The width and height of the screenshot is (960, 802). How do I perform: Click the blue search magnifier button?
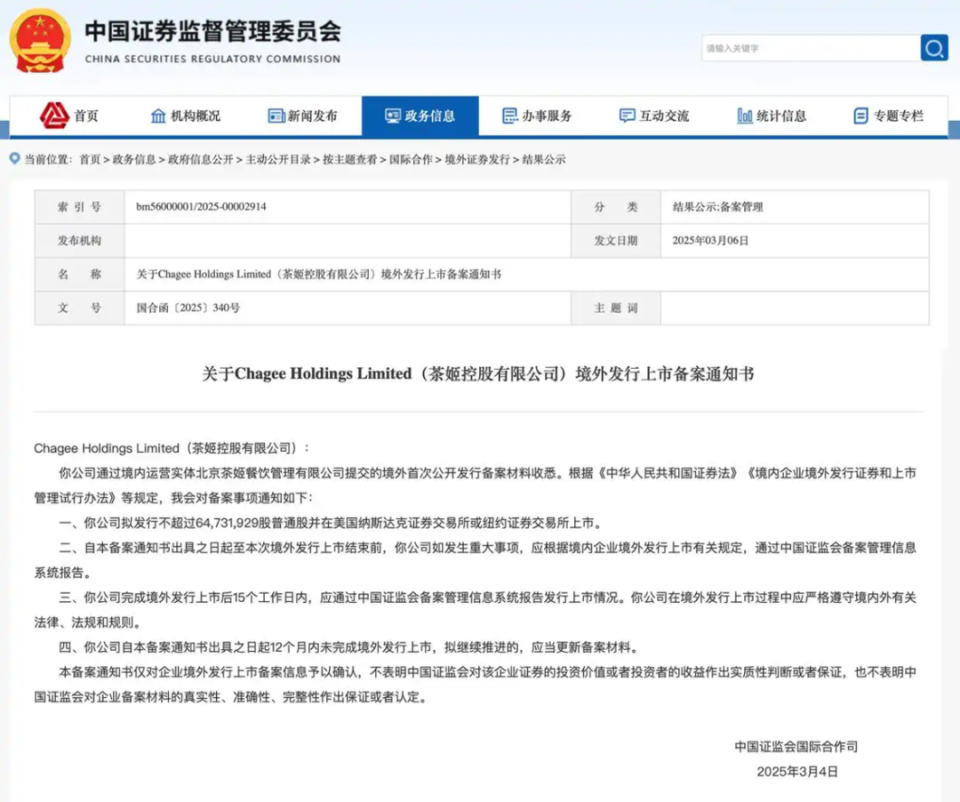(934, 48)
